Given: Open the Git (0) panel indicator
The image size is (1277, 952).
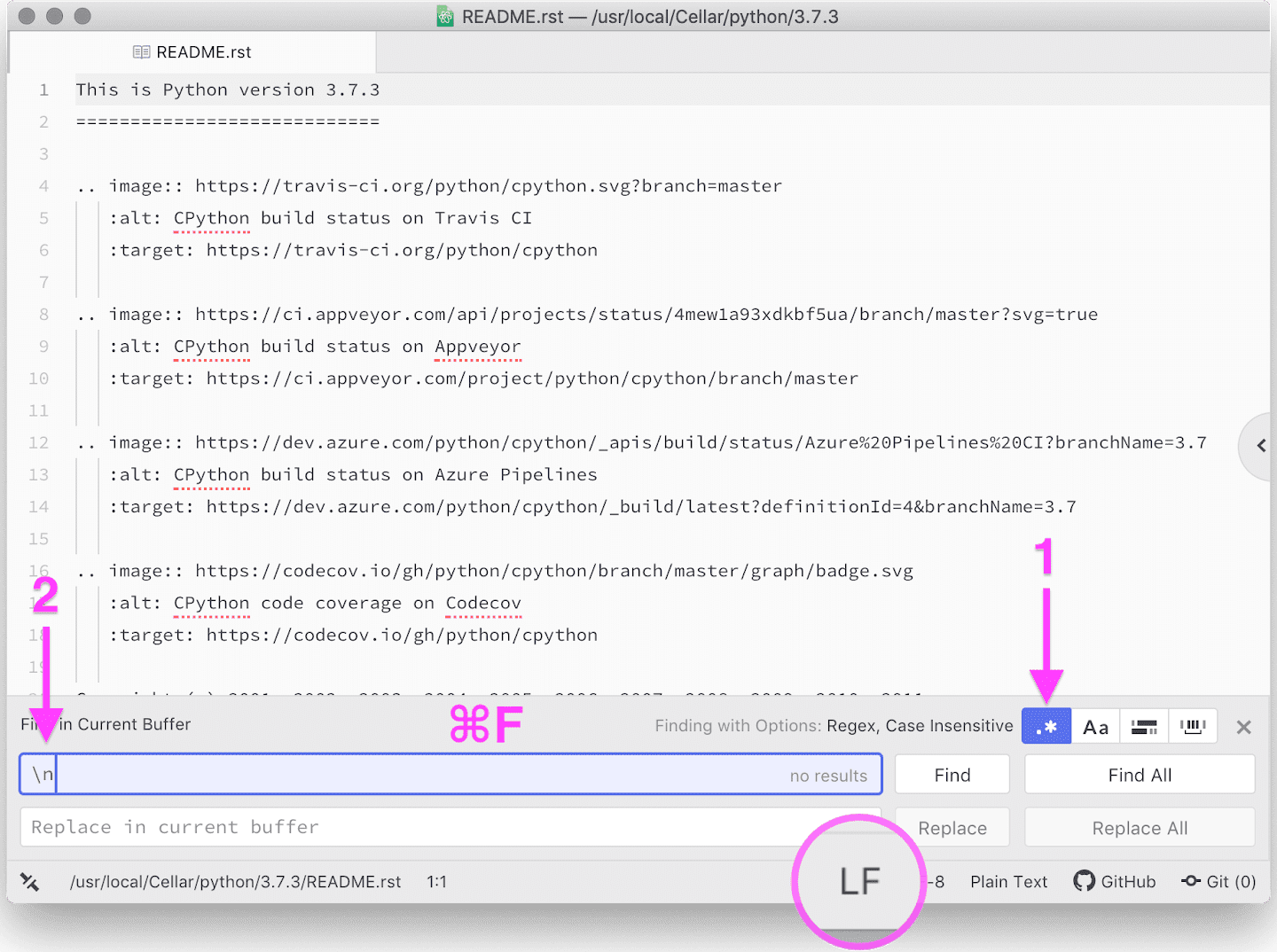Looking at the screenshot, I should [1218, 882].
